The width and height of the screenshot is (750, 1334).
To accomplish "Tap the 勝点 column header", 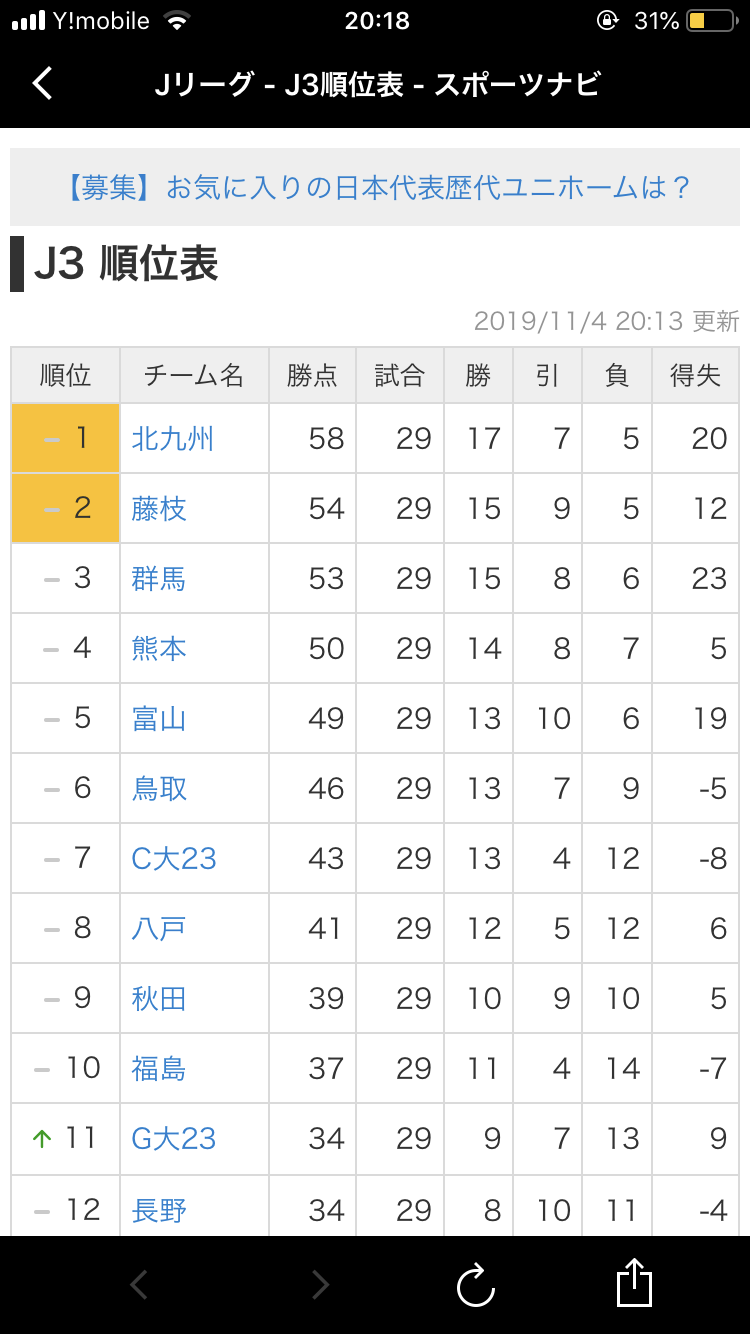I will (312, 376).
